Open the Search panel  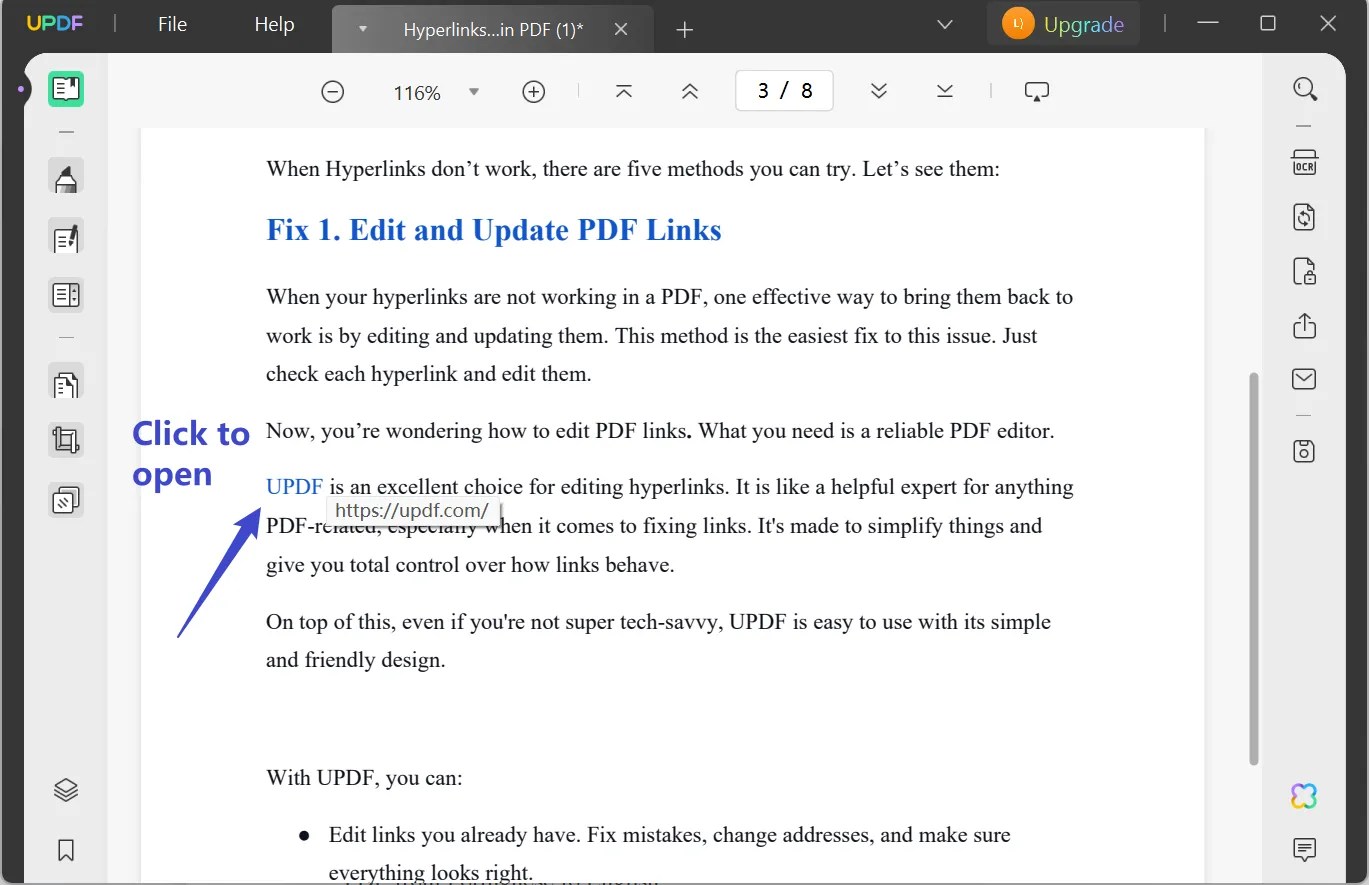1305,89
